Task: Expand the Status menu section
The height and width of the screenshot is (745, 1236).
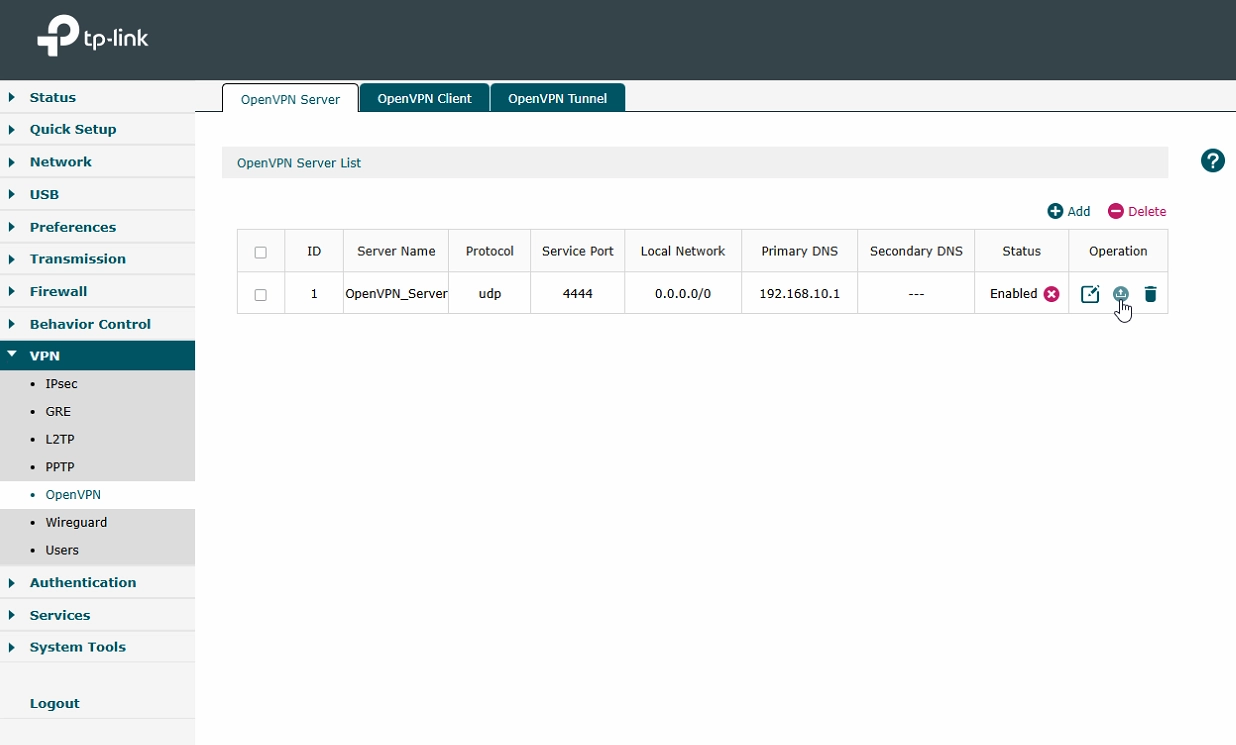Action: [52, 97]
